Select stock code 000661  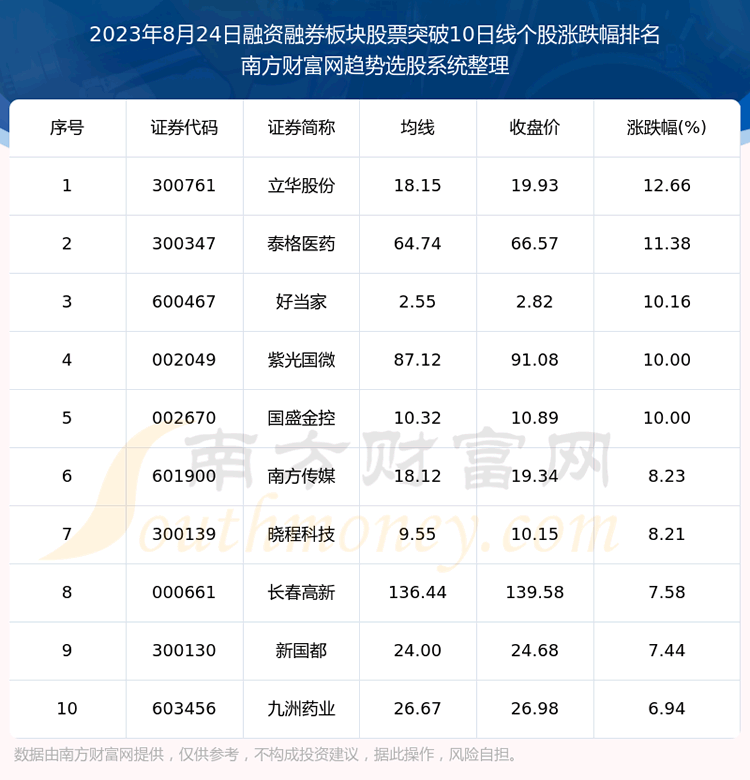tap(184, 592)
